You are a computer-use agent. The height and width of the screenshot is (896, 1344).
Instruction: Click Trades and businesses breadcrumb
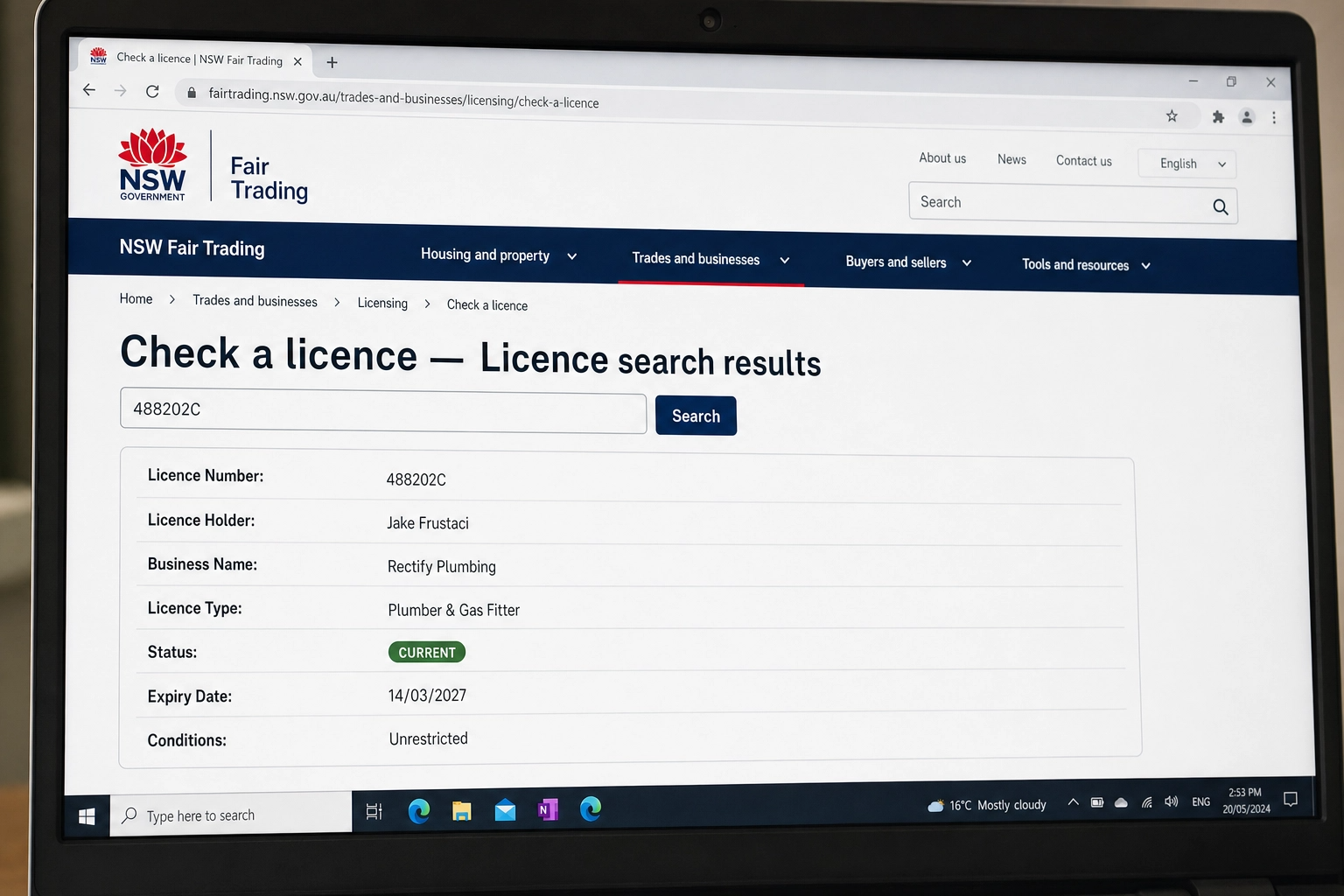pos(255,301)
